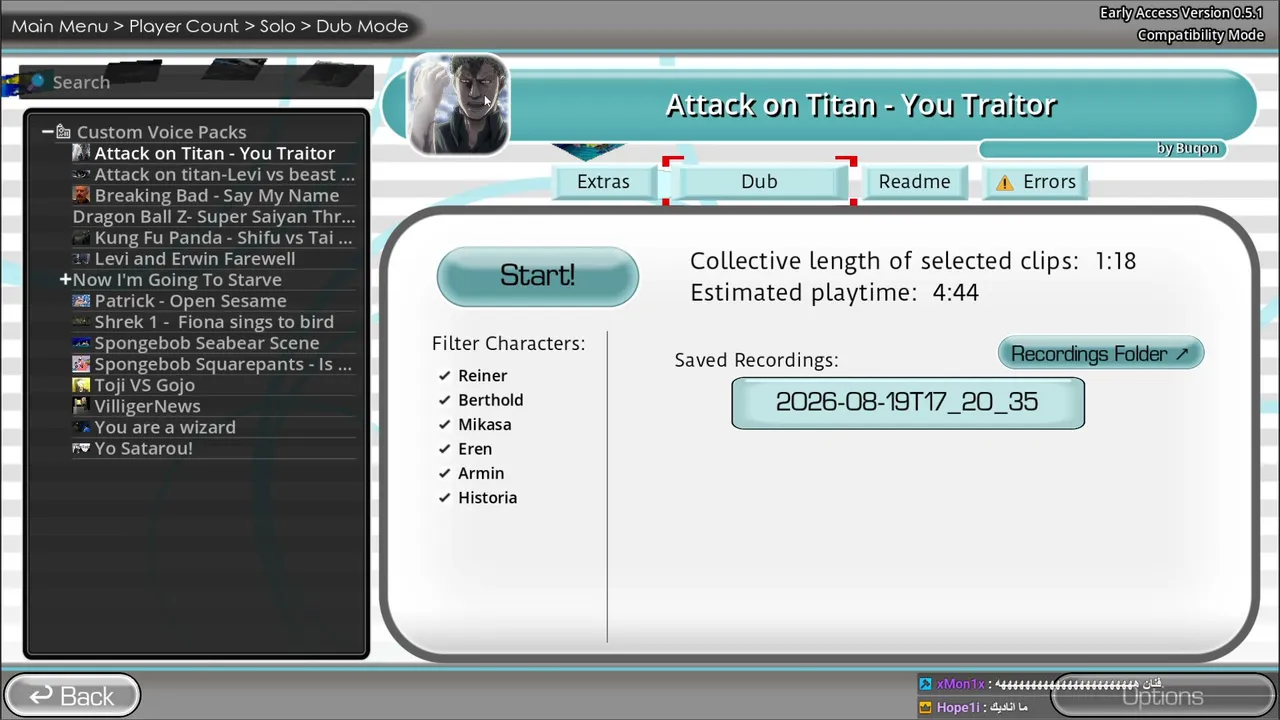
Task: Click the Breaking Bad pack thumbnail icon
Action: [81, 195]
